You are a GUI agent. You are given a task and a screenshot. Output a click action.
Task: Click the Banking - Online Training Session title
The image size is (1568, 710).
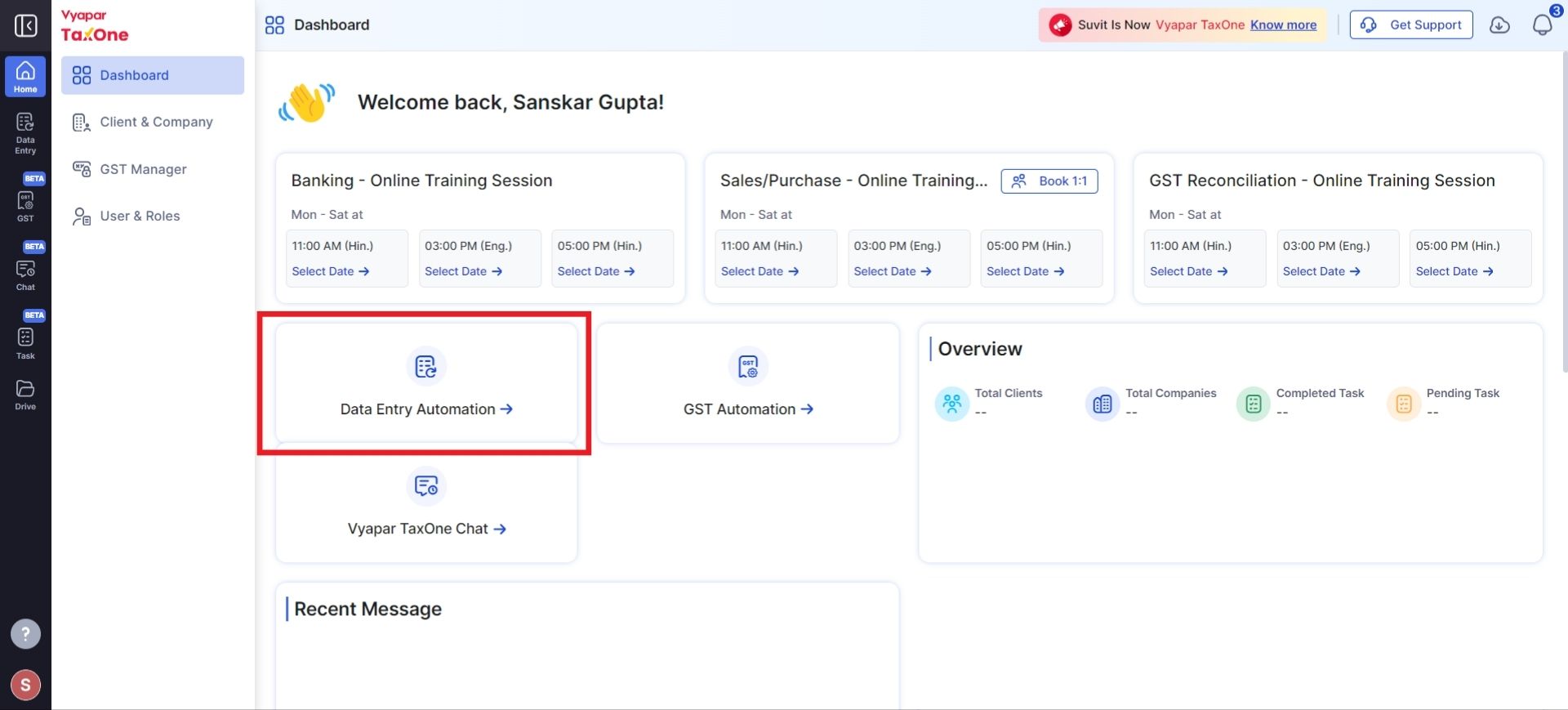(421, 181)
